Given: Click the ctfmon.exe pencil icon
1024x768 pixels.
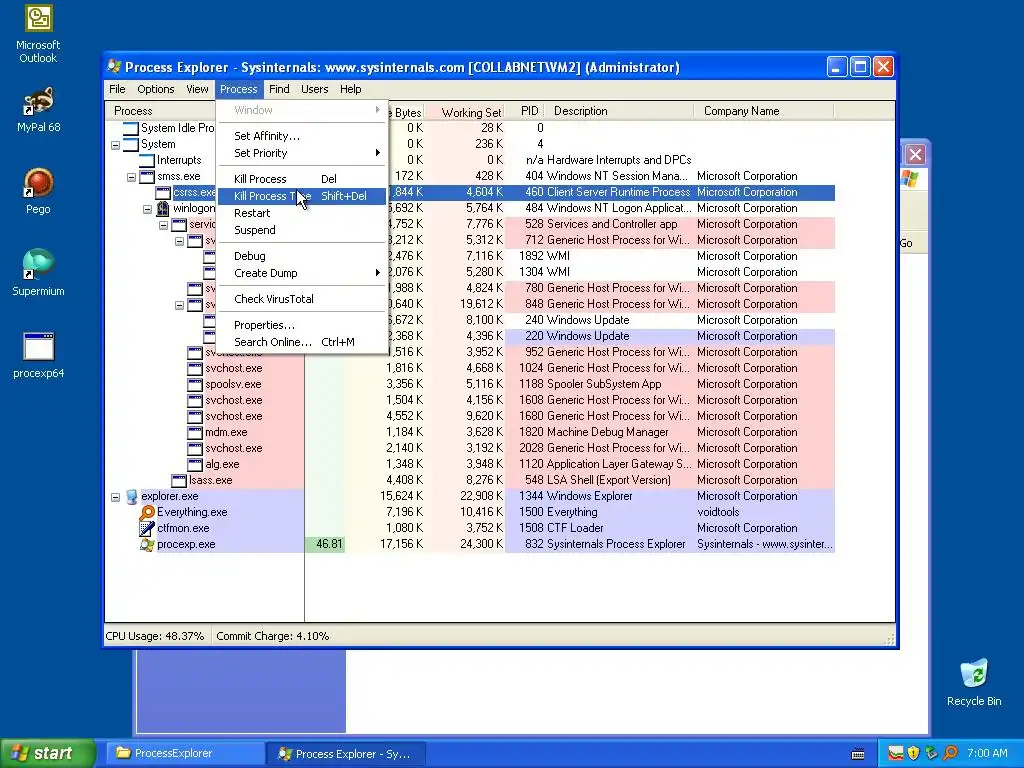Looking at the screenshot, I should (148, 528).
